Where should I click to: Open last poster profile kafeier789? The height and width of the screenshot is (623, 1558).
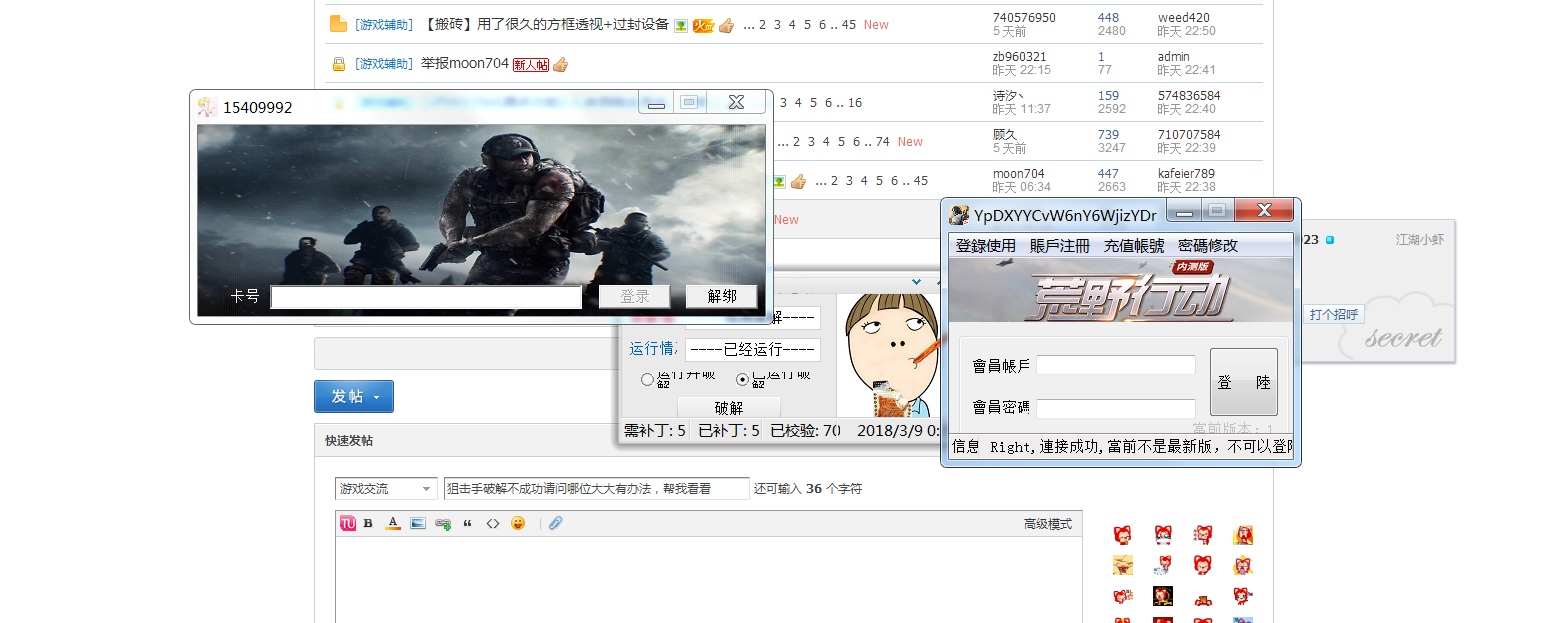pos(1186,174)
